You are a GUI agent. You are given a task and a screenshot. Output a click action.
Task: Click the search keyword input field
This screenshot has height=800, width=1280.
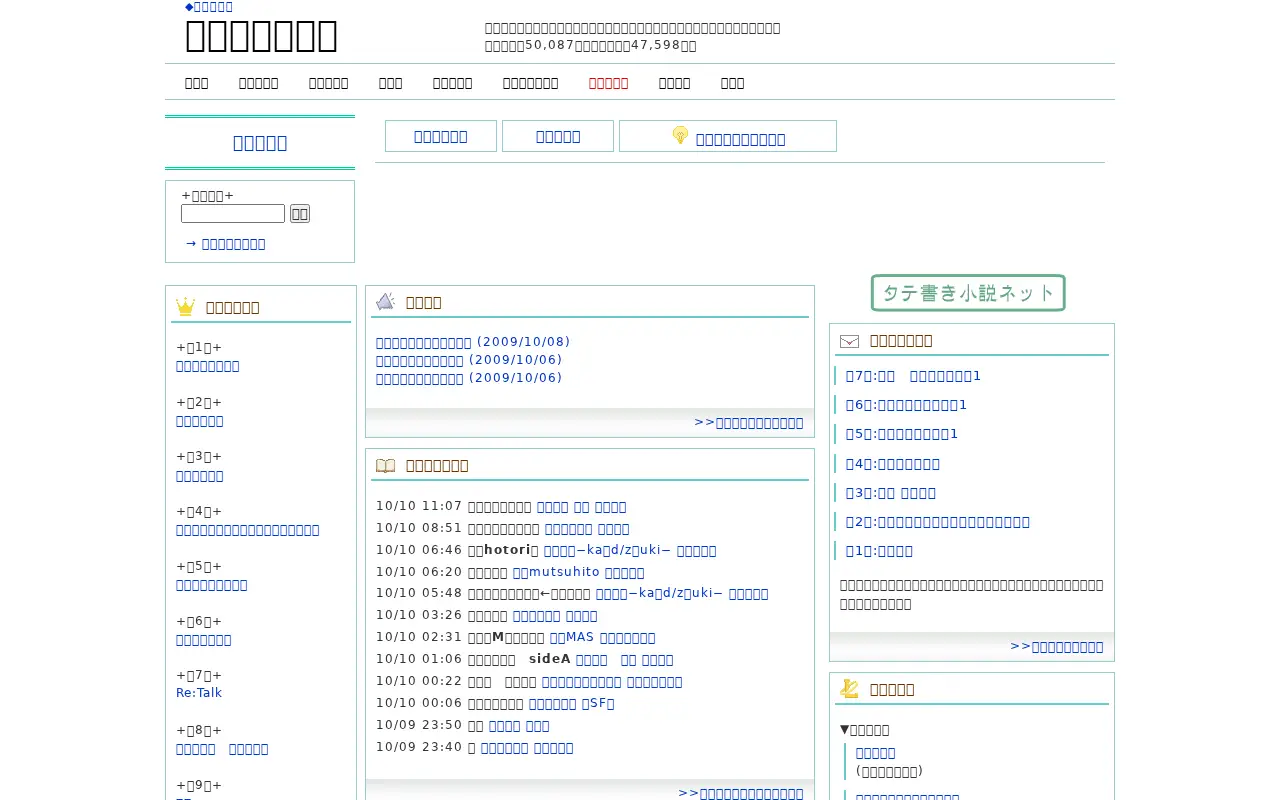click(x=233, y=213)
